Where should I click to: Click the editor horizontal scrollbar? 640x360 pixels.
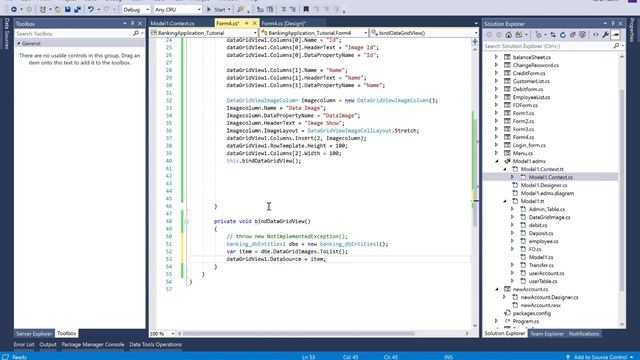(298, 333)
